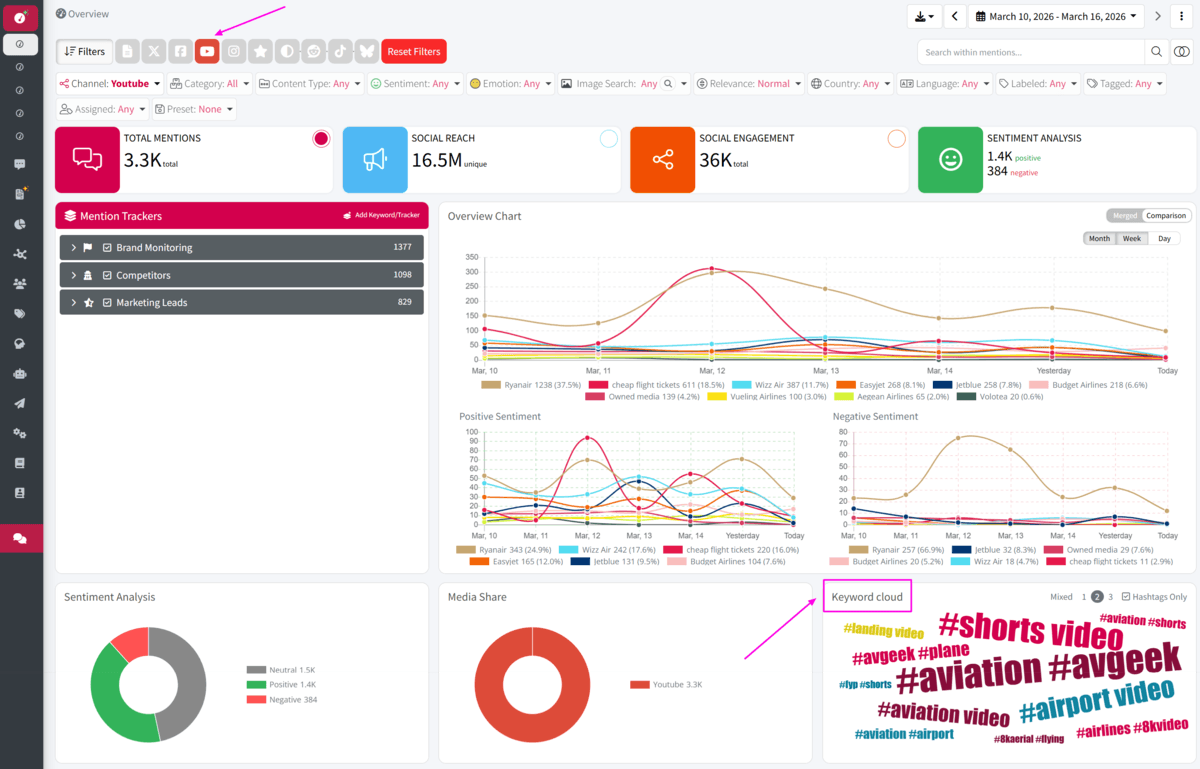The width and height of the screenshot is (1200, 769).
Task: Toggle Social Engagement card circle indicator
Action: pos(897,139)
